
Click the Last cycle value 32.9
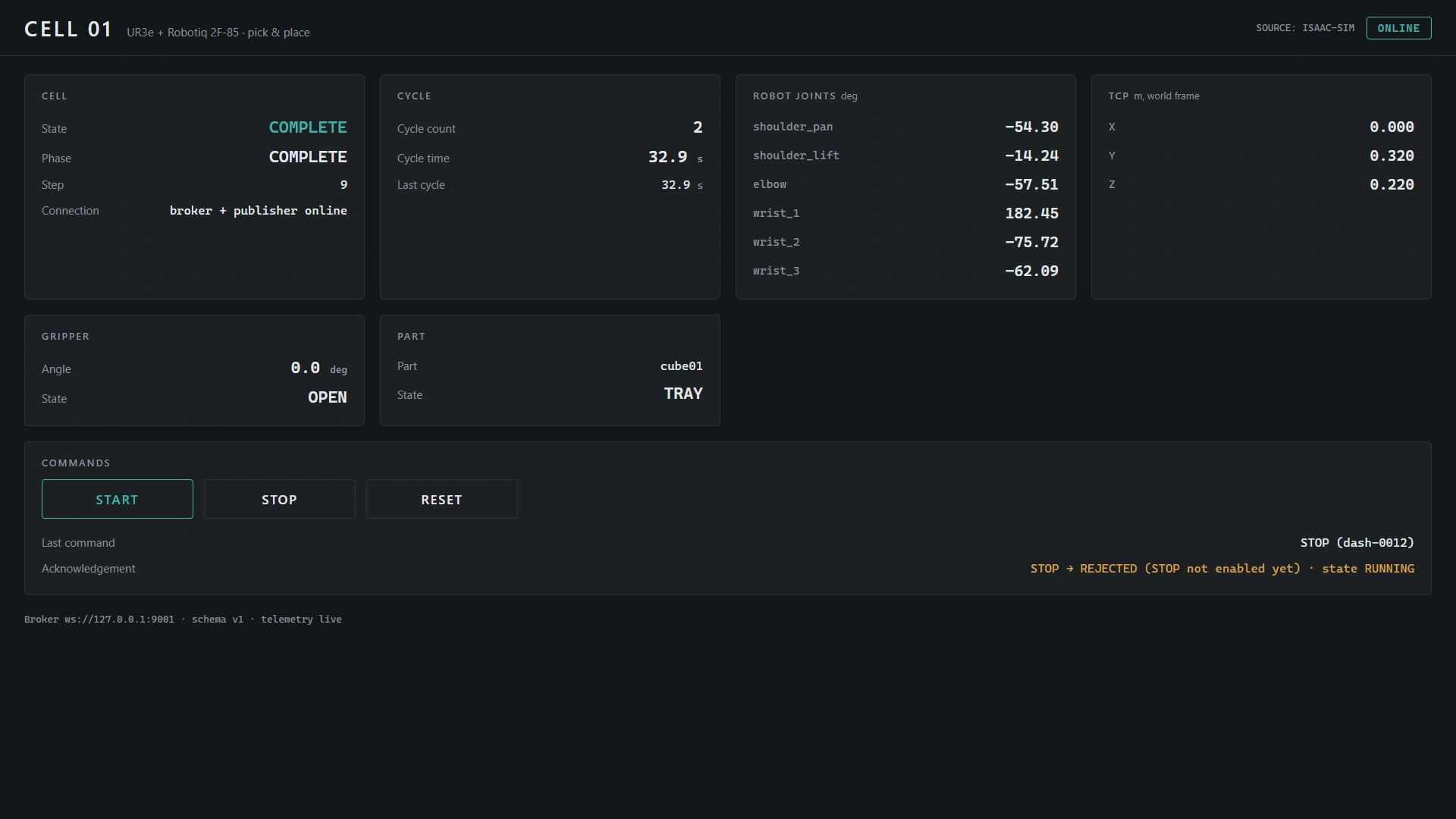(676, 185)
